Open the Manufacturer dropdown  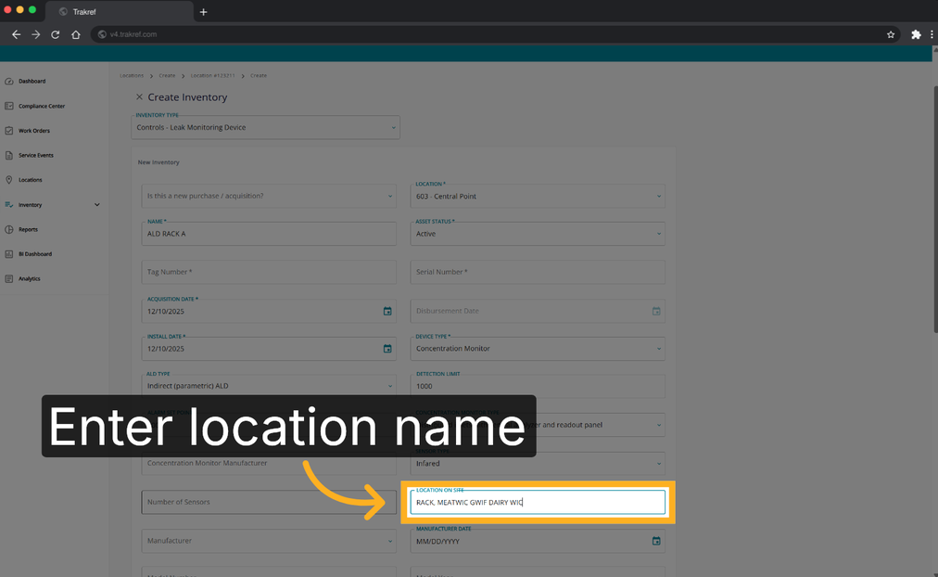[x=269, y=541]
